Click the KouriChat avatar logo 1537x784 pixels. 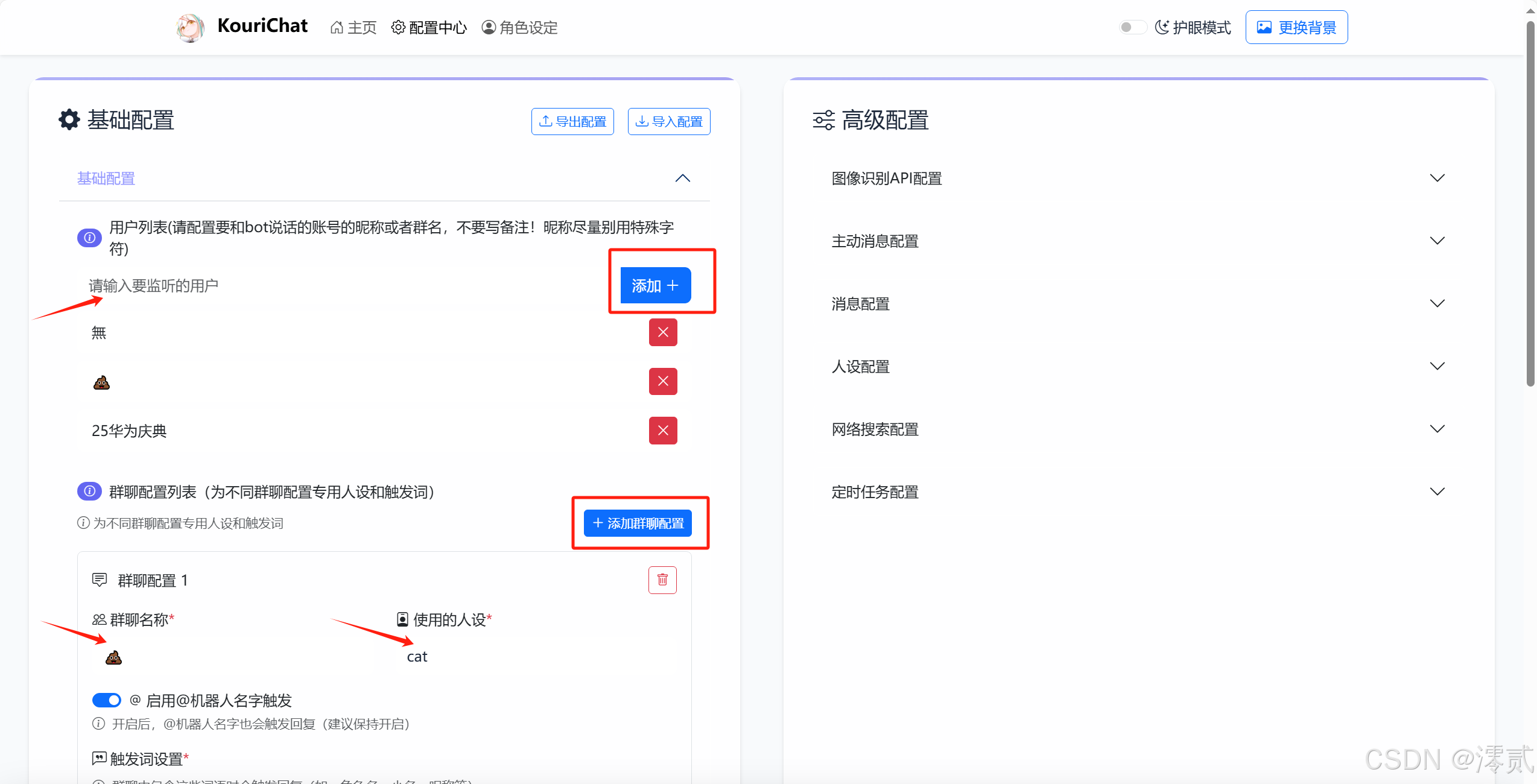[x=189, y=27]
